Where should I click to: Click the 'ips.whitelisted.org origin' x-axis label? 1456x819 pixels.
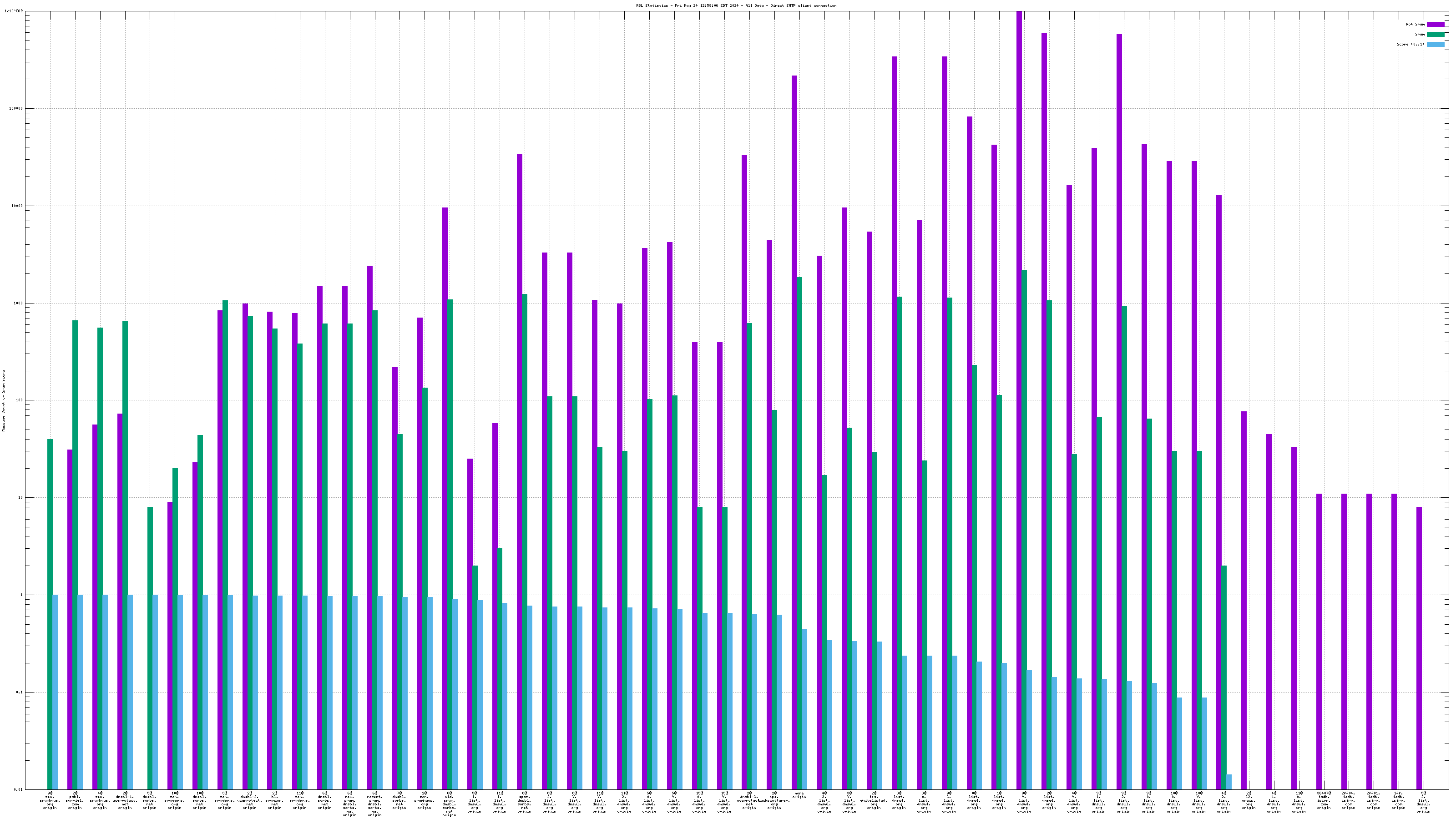pyautogui.click(x=874, y=800)
